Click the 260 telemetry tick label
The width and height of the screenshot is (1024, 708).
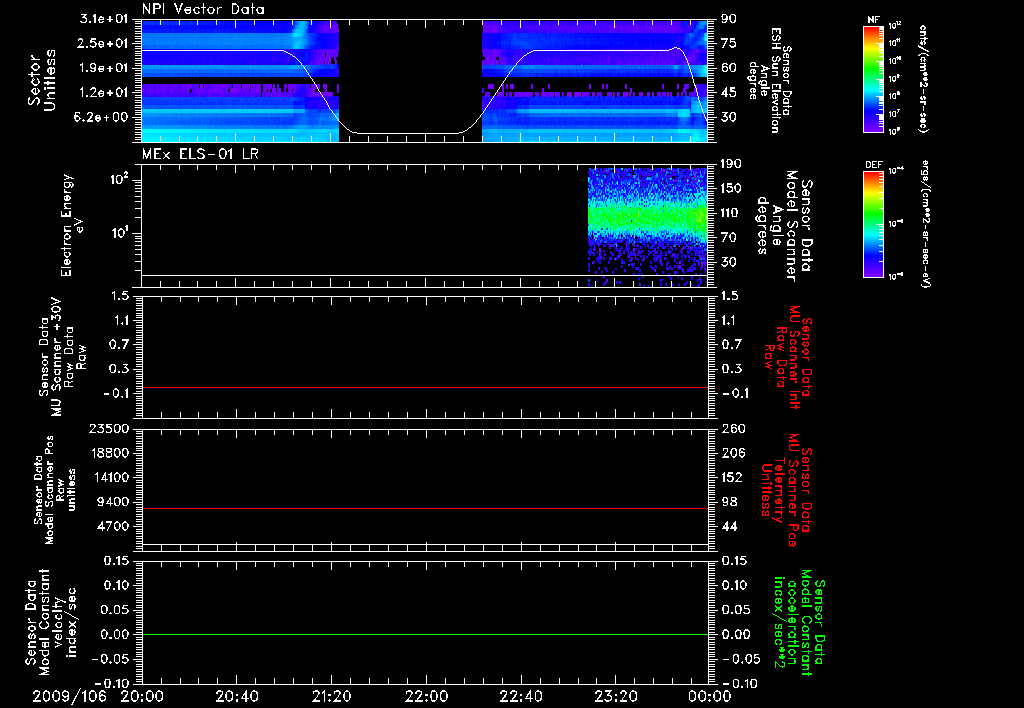733,428
